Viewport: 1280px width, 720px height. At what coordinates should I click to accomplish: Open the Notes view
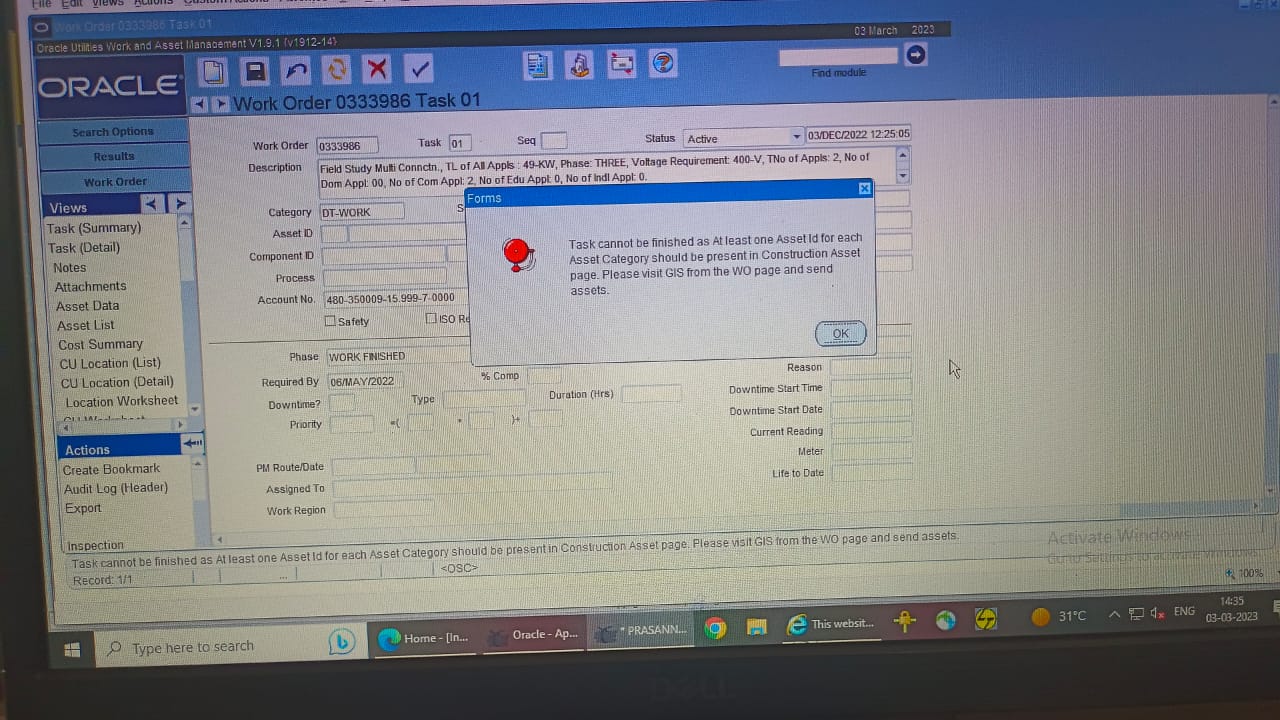(70, 267)
